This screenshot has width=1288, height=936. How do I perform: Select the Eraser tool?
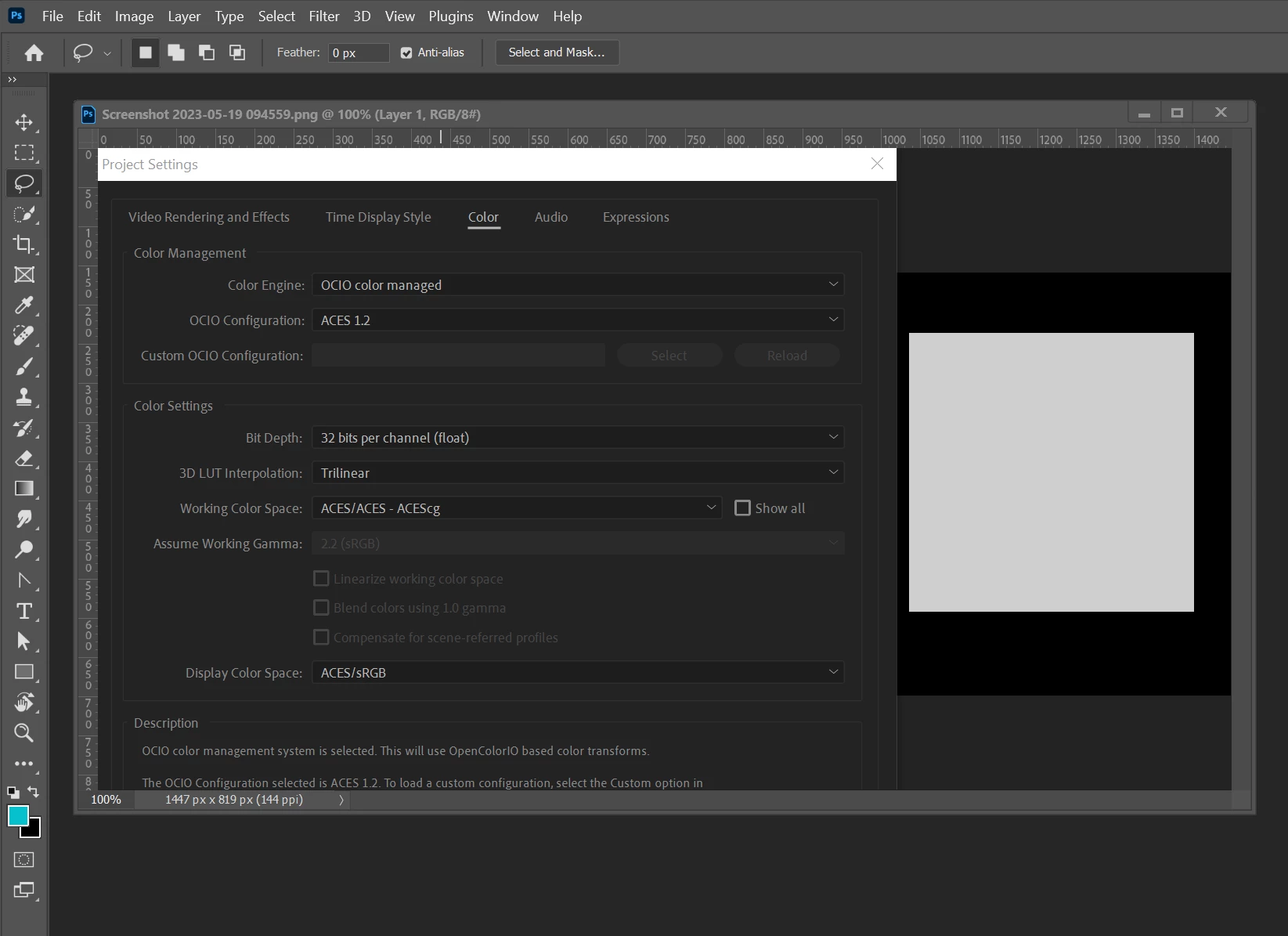coord(24,458)
